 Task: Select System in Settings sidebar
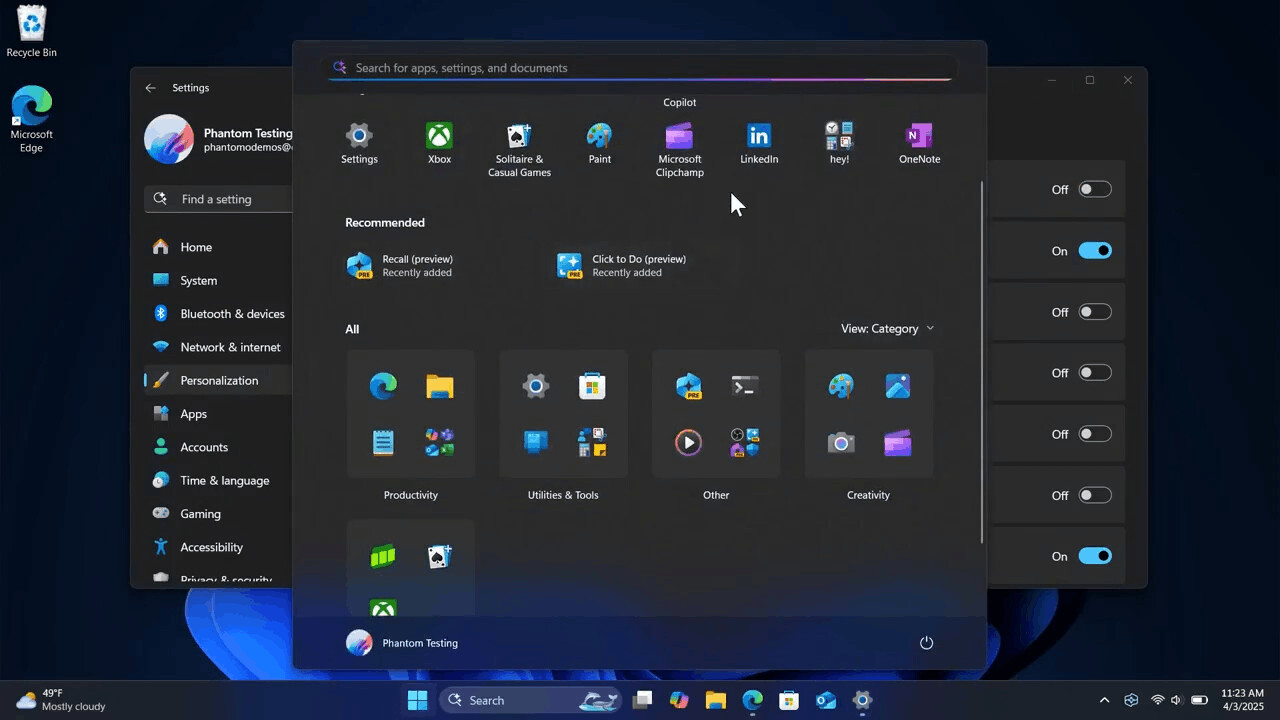point(218,280)
